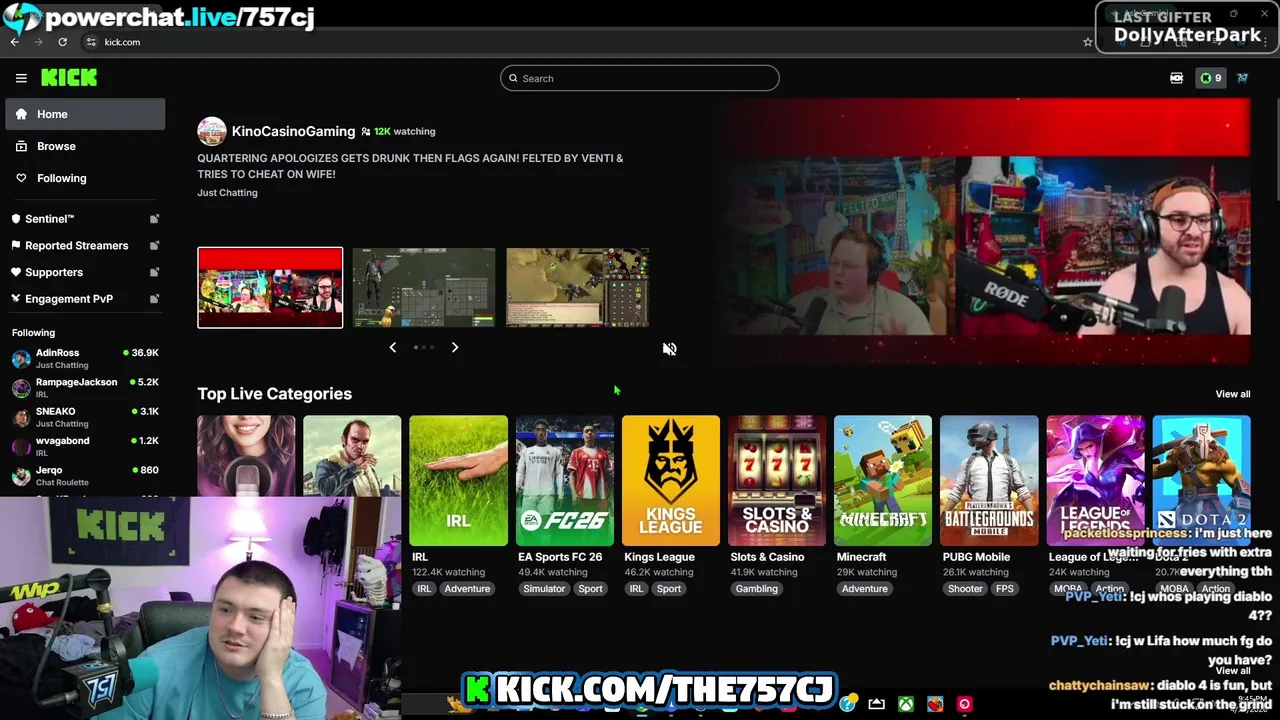The height and width of the screenshot is (720, 1280).
Task: Open the Minecraft category card
Action: pyautogui.click(x=883, y=481)
